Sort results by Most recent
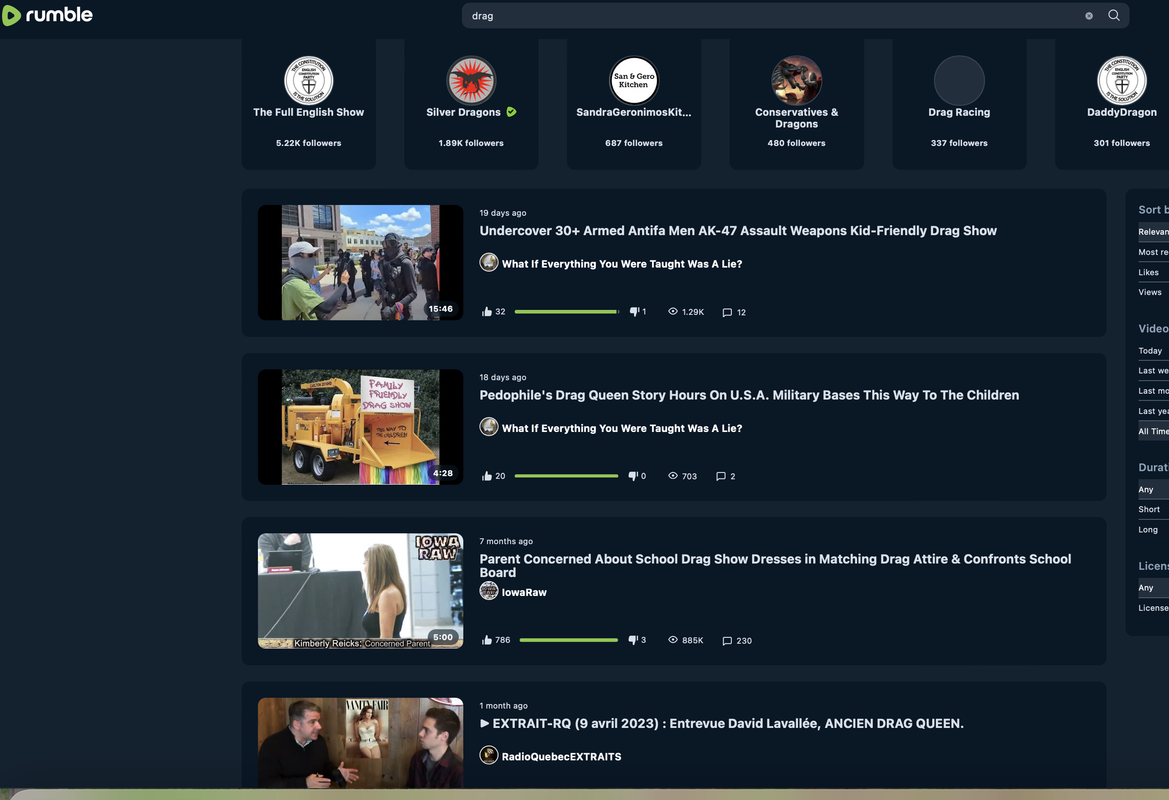This screenshot has width=1169, height=800. pos(1153,252)
